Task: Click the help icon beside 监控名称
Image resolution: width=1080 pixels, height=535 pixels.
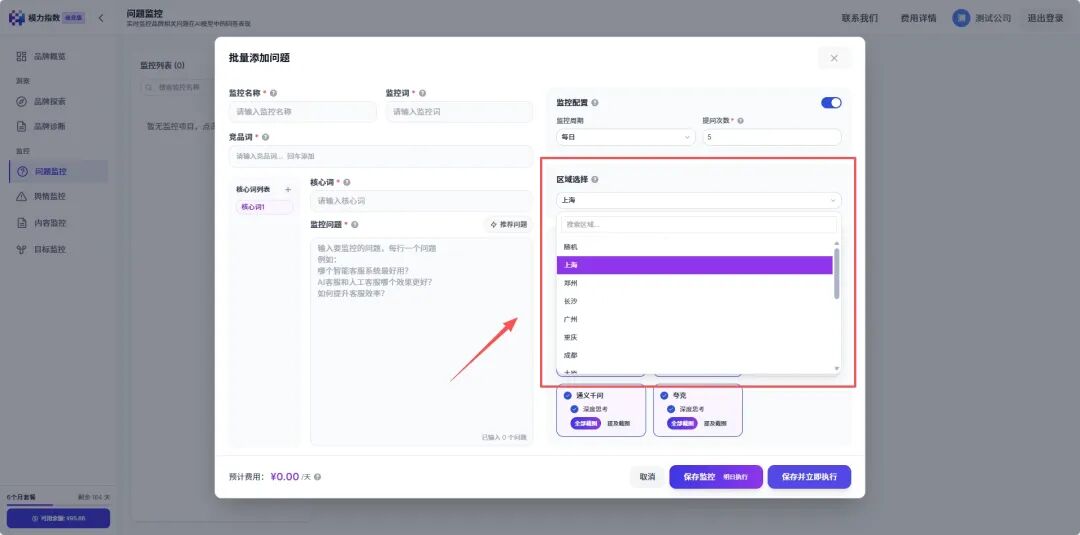Action: [x=273, y=93]
